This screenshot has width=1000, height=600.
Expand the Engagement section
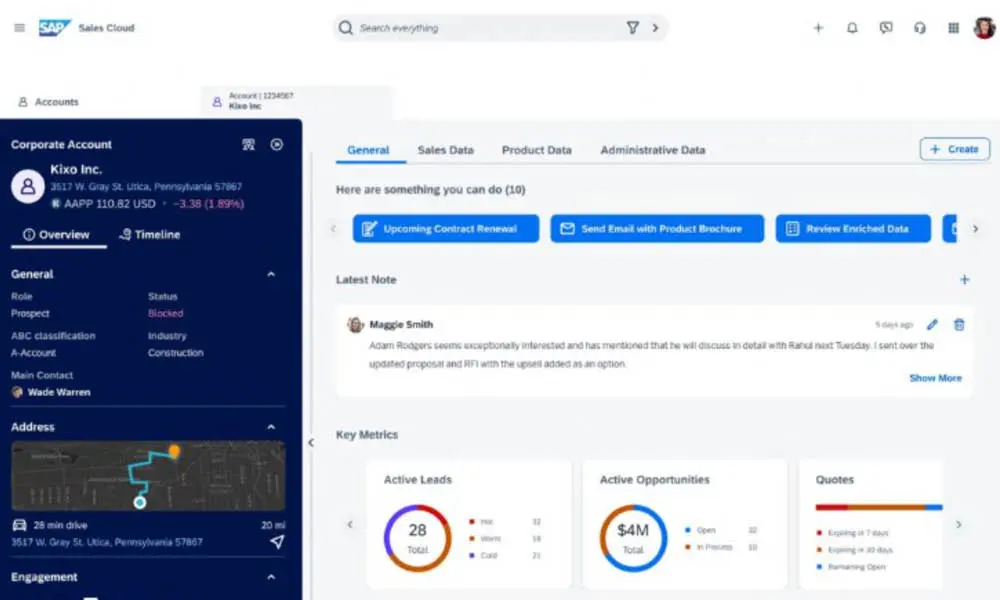coord(273,577)
